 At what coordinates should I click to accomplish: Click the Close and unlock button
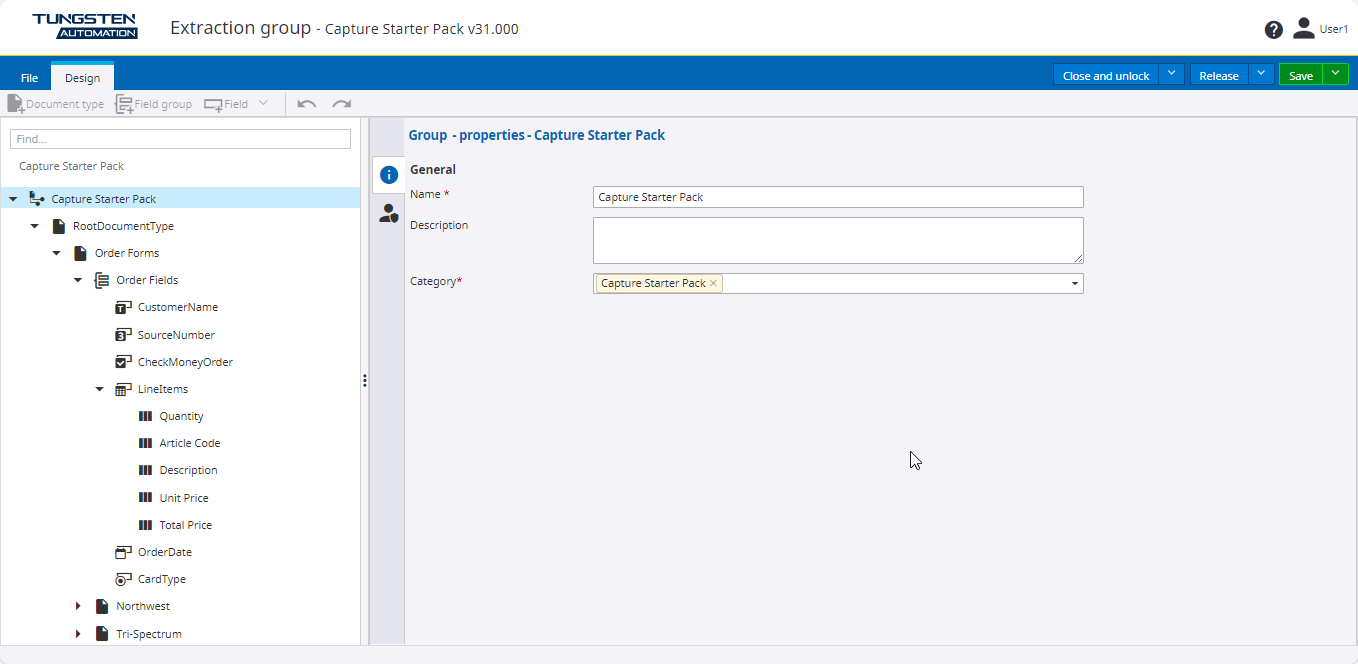[1105, 75]
